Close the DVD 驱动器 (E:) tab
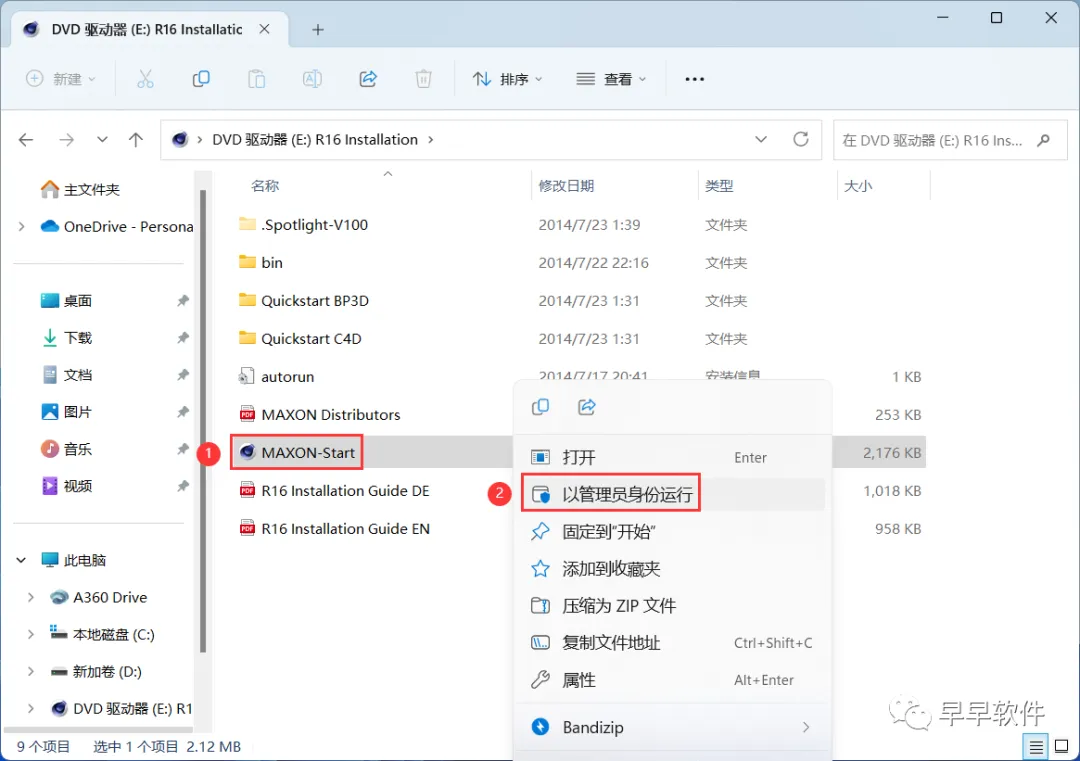 [264, 30]
